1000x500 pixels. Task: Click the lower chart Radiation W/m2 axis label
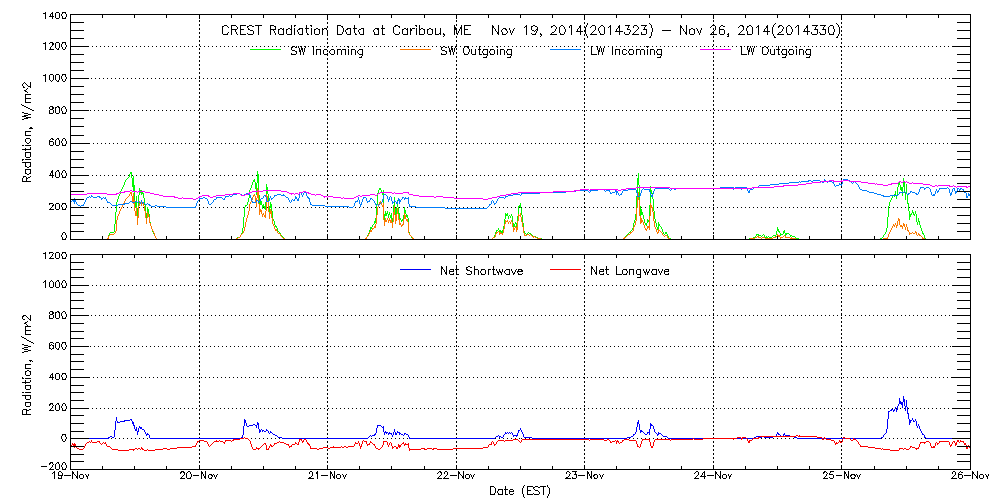(x=27, y=361)
